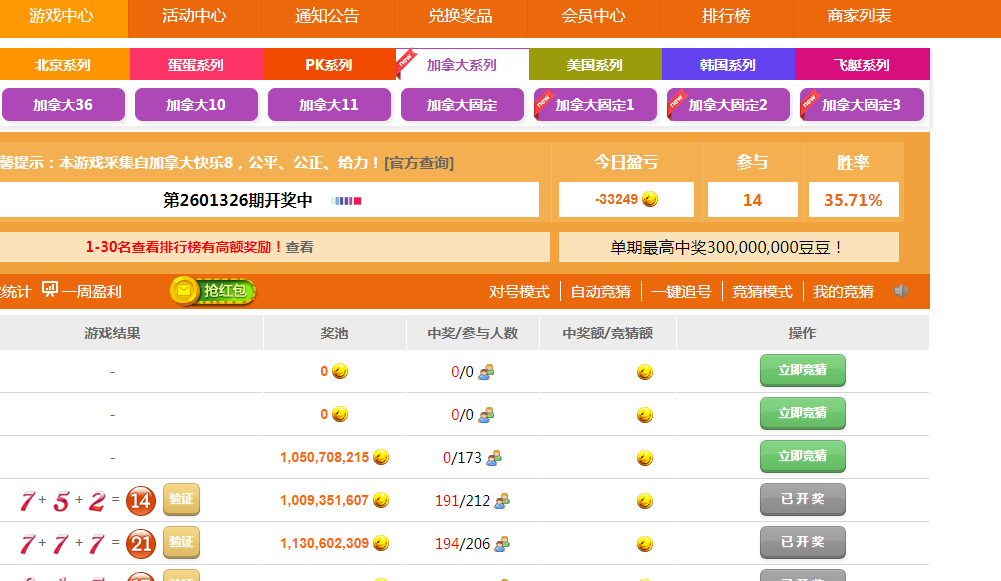The width and height of the screenshot is (1001, 581).
Task: Click 立即竞猜 in the 0/173 row
Action: coord(802,456)
